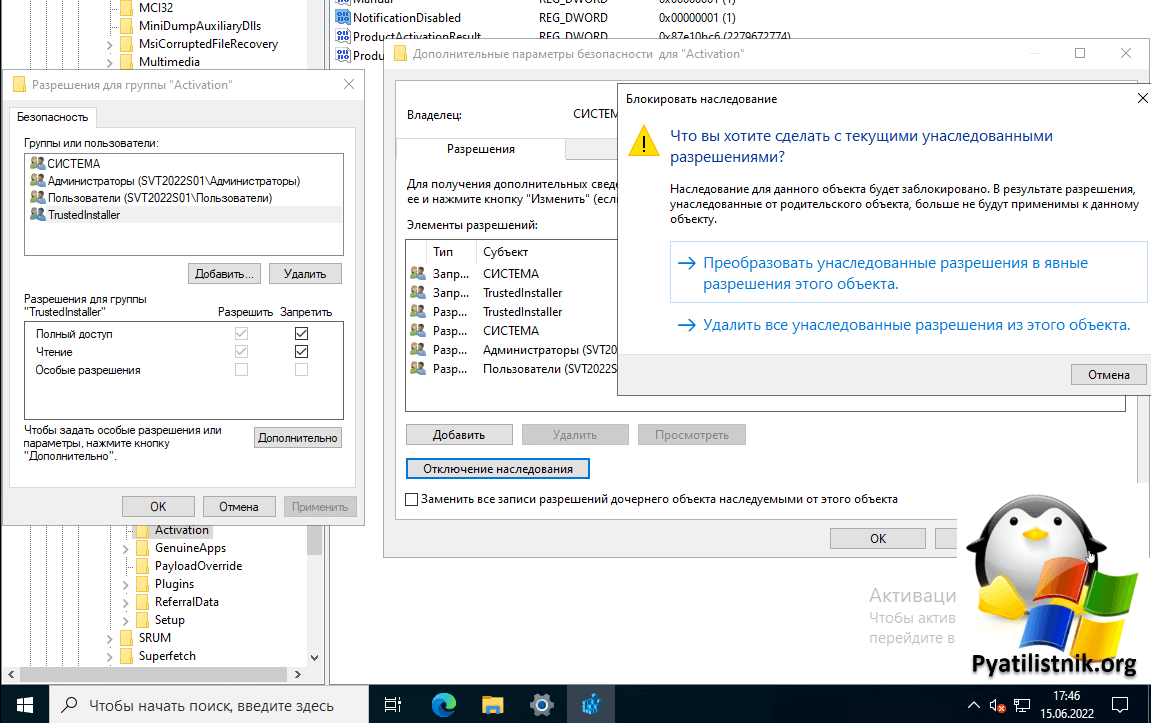Click the muted volume tray icon

click(x=997, y=705)
